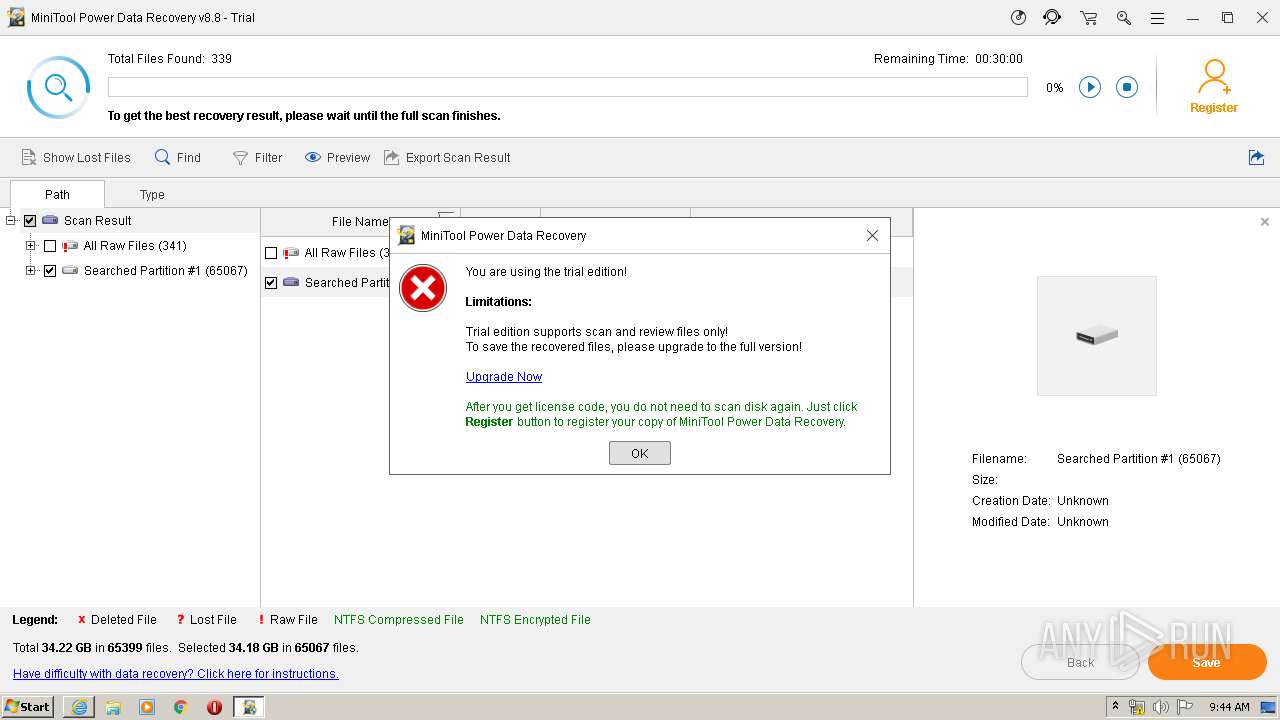Open Internet Explorer from taskbar
Screen dimensions: 1280x720
pyautogui.click(x=79, y=707)
